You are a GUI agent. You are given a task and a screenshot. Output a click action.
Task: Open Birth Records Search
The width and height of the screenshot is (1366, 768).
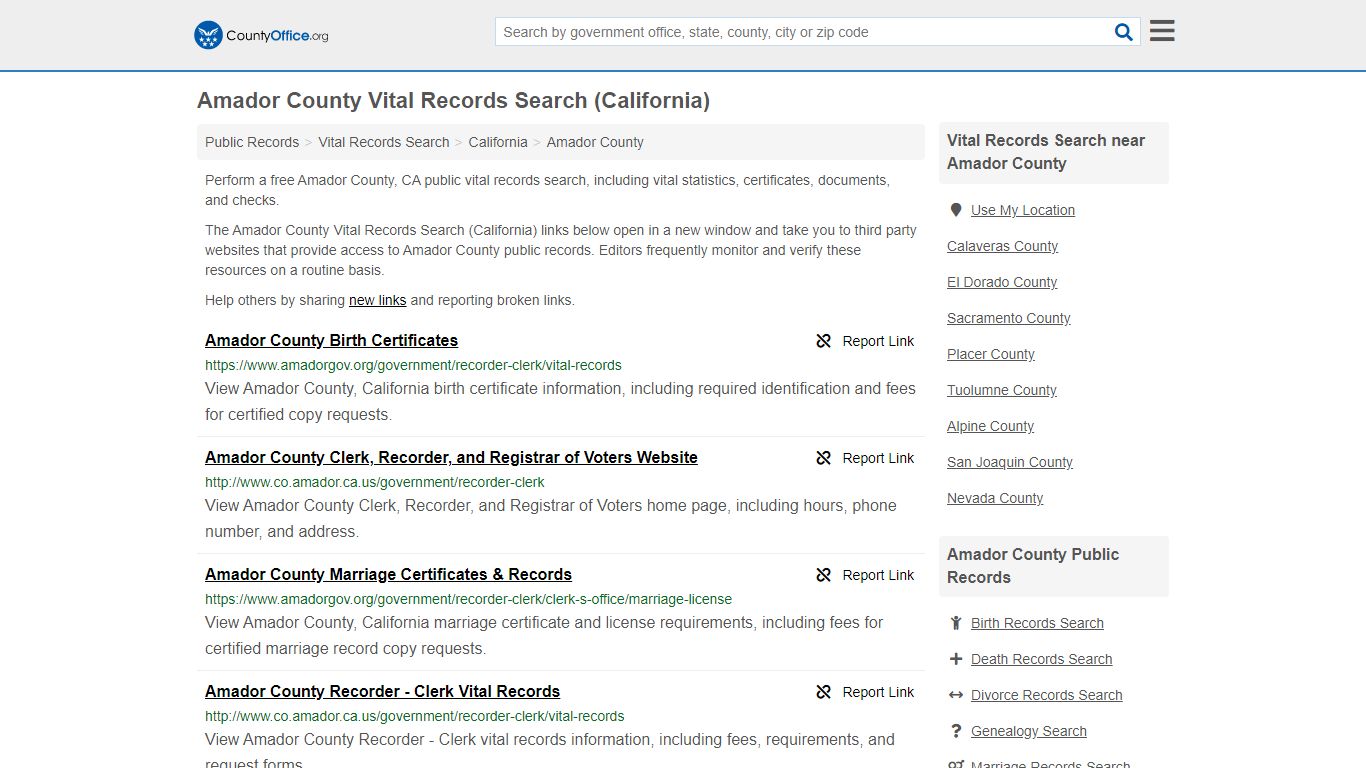click(1037, 623)
